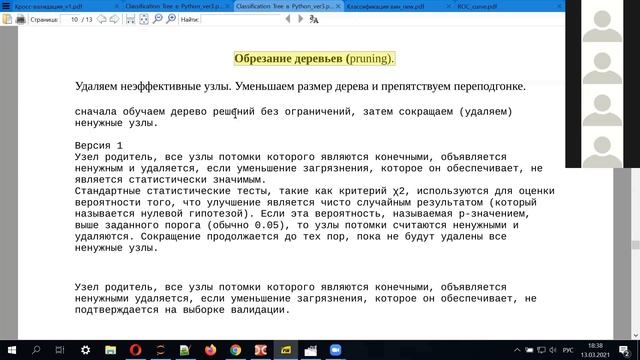Click the Find Next arrow
The image size is (640, 360).
[x=301, y=19]
